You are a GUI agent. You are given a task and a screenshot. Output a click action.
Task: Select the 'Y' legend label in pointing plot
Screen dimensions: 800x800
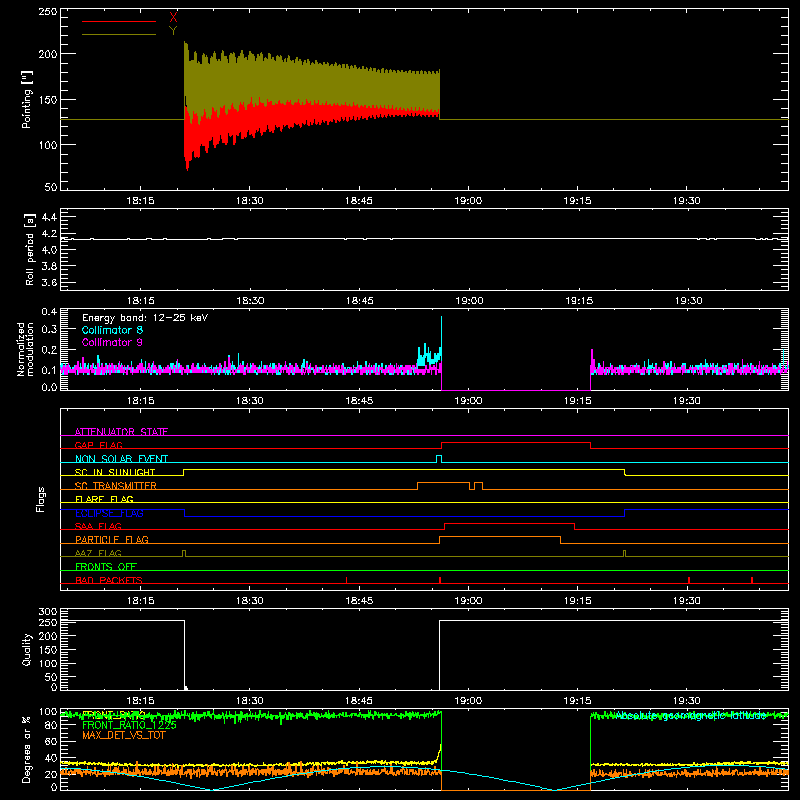coord(173,31)
